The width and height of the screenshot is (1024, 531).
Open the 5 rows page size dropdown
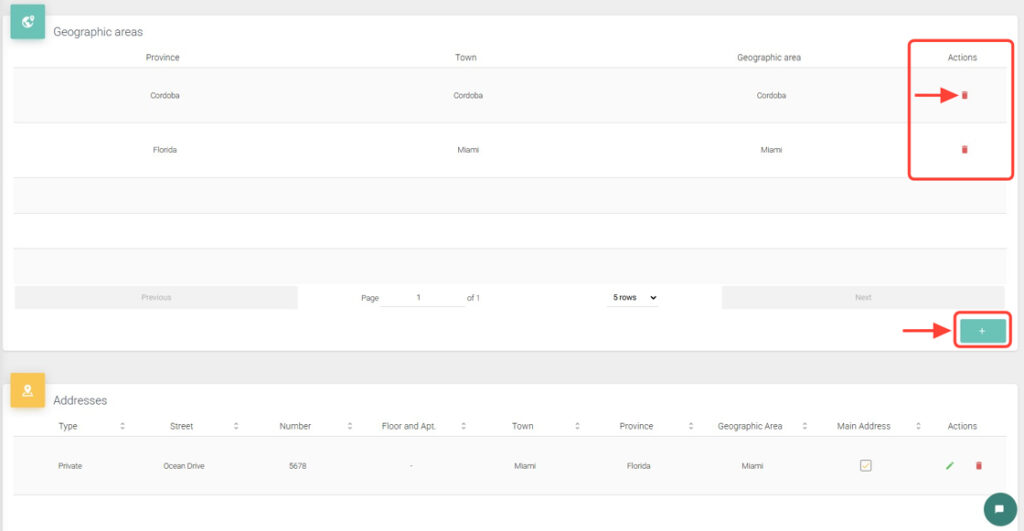pos(634,297)
